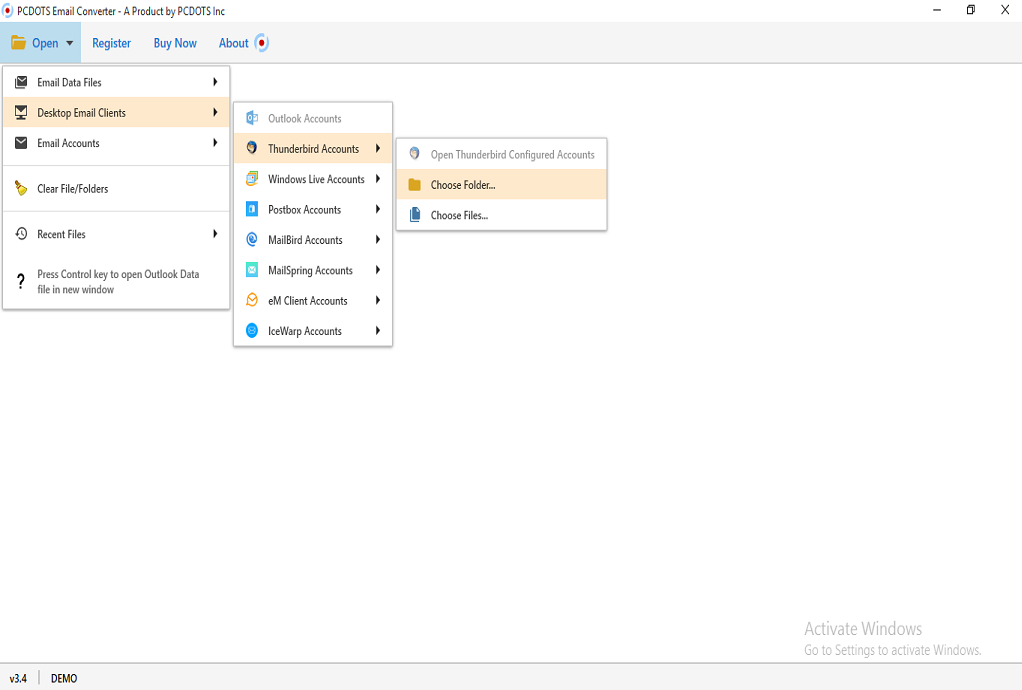Select Choose Files... menu entry
This screenshot has height=690, width=1022.
[x=459, y=215]
